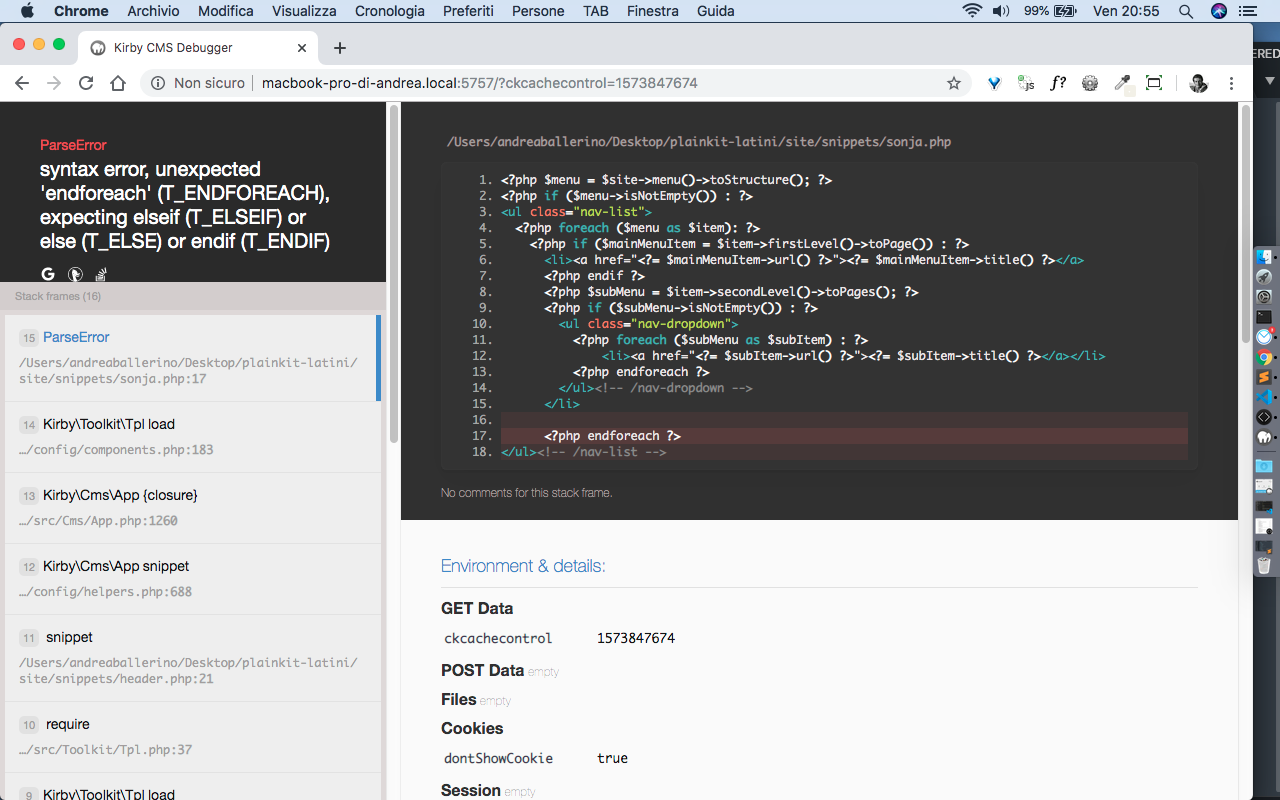Search the error on Stack Overflow
The width and height of the screenshot is (1280, 800).
tap(101, 274)
